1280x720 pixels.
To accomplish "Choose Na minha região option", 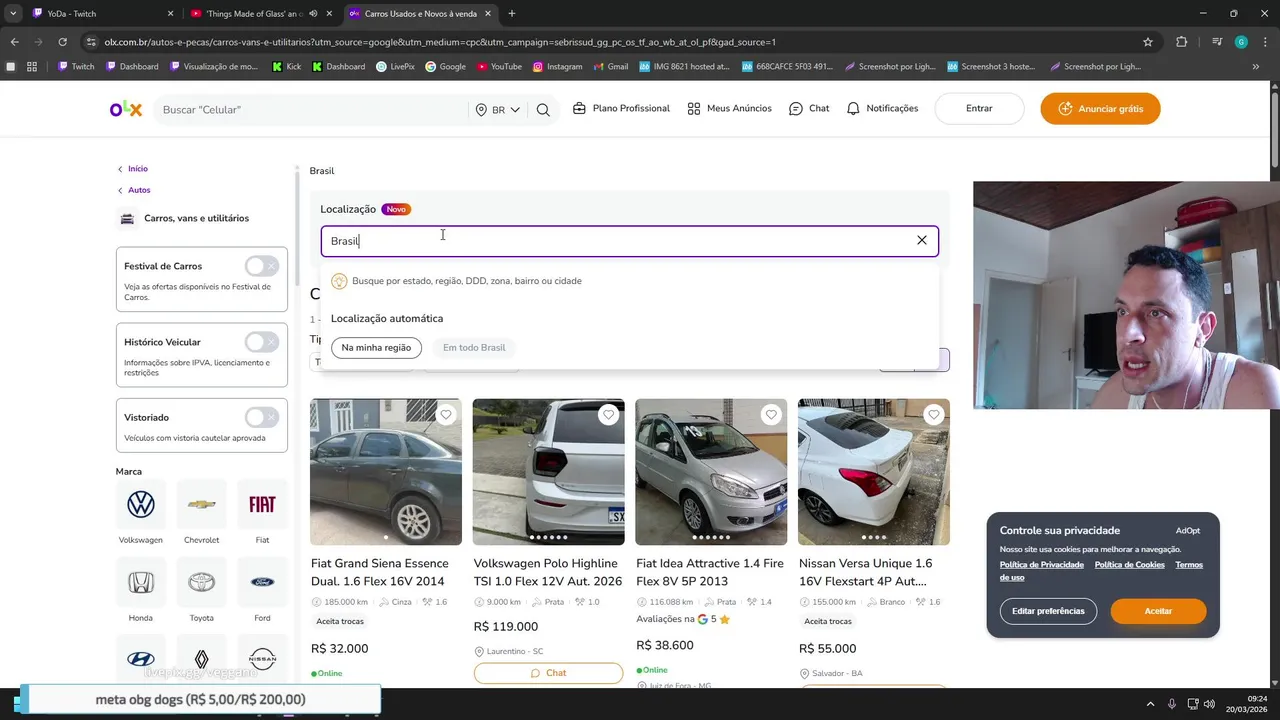I will (x=376, y=347).
